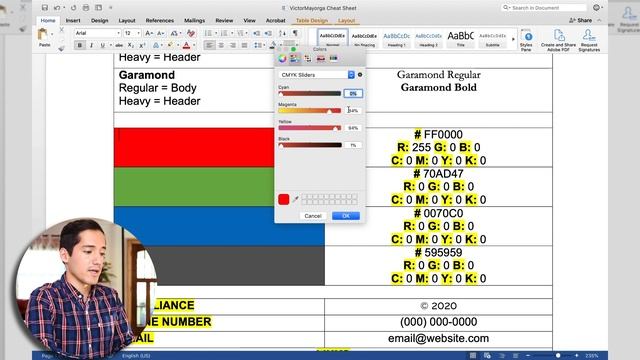
Task: Open the Review tab
Action: tap(224, 20)
